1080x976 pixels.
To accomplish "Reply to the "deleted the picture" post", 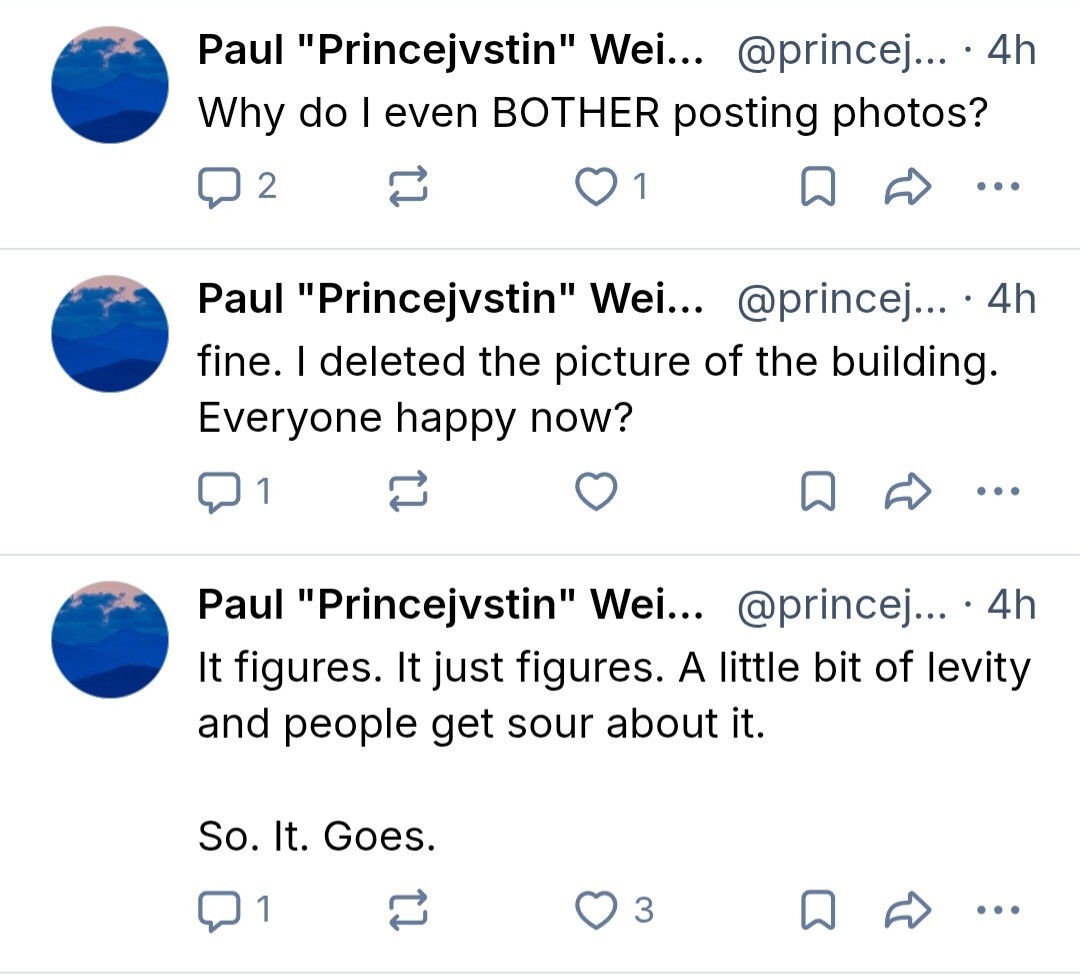I will click(x=217, y=491).
